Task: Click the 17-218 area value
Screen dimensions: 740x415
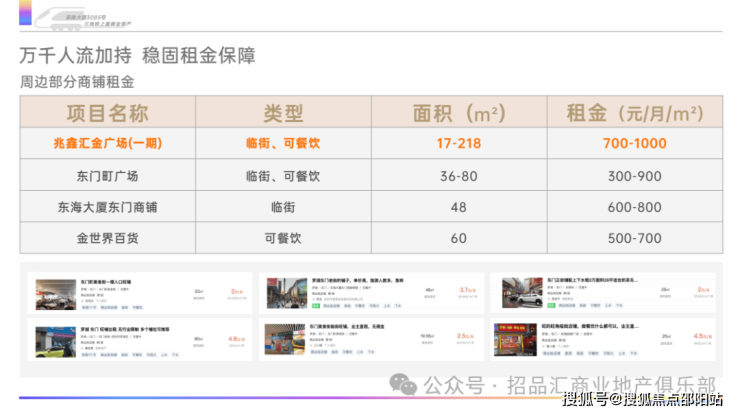Action: click(458, 144)
